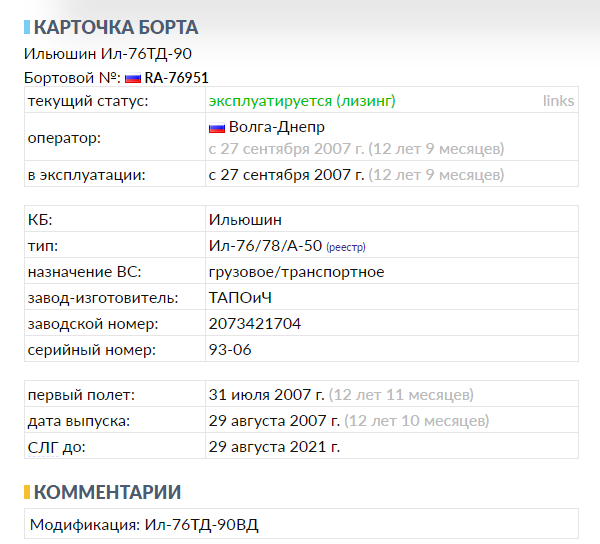Click the release date 29 августа 2007 г.
Screen dimensions: 600x544
point(274,421)
